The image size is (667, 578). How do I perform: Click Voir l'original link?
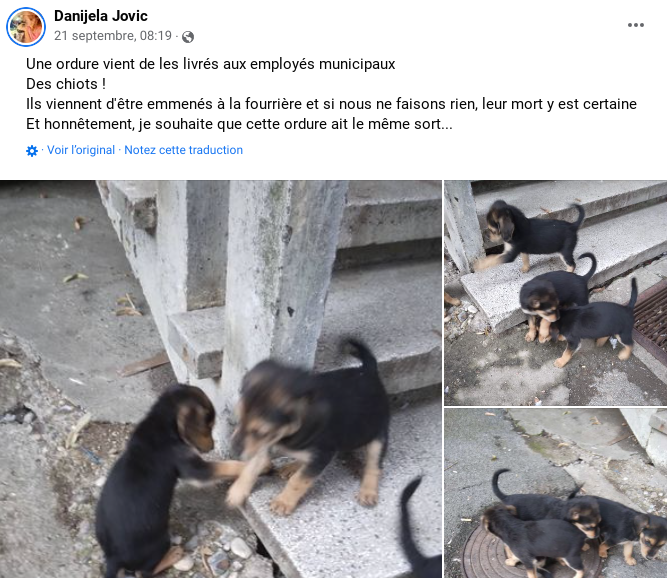(x=81, y=150)
